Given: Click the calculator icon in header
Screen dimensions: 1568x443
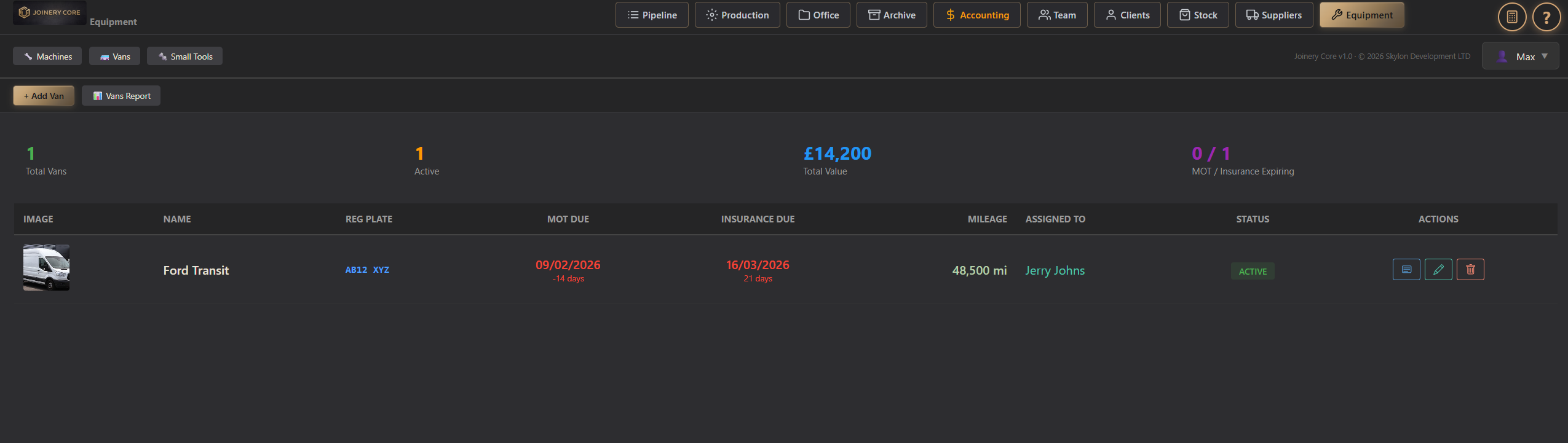Looking at the screenshot, I should tap(1511, 17).
